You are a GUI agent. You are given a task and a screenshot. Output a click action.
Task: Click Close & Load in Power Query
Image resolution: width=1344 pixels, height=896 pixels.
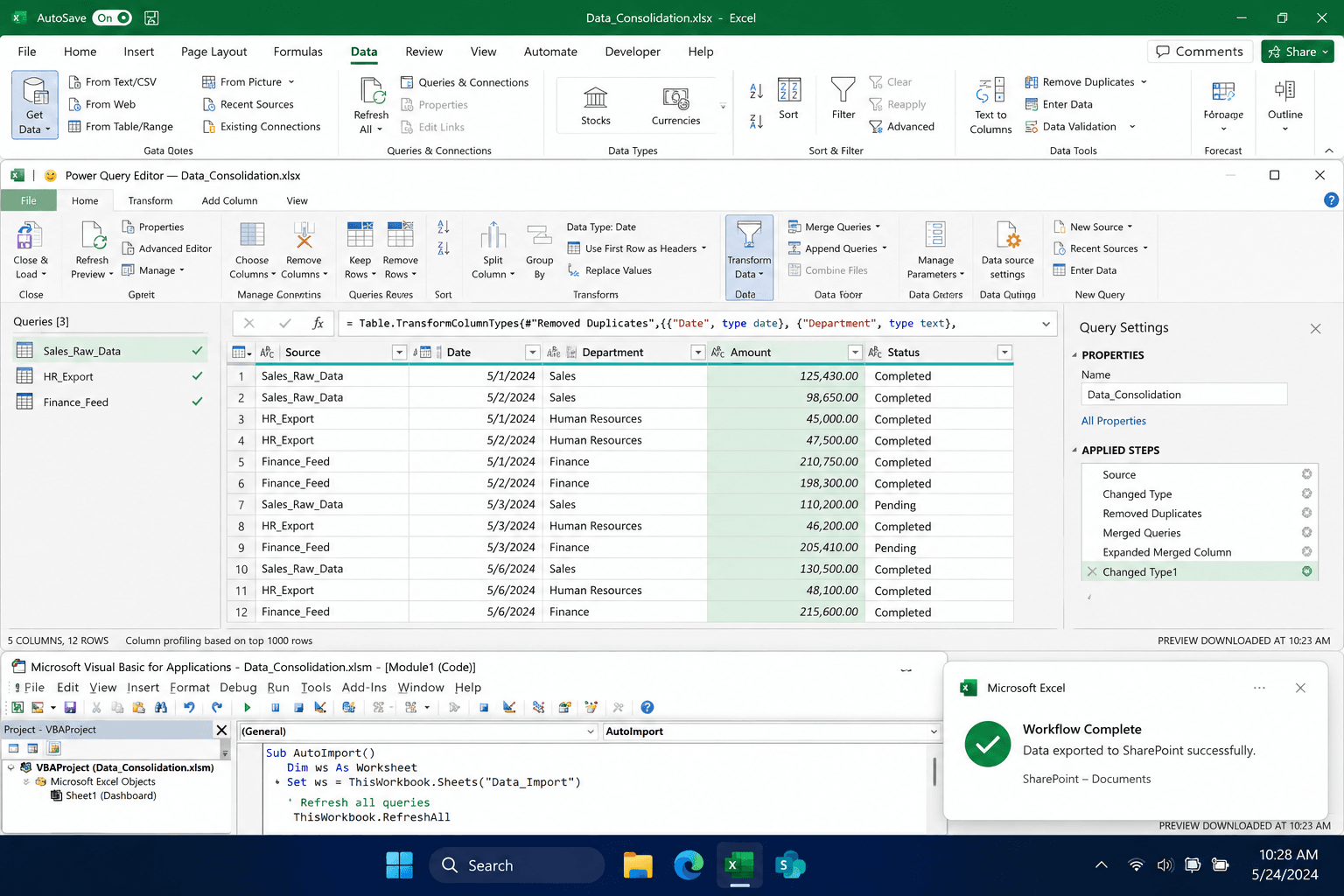(x=31, y=250)
